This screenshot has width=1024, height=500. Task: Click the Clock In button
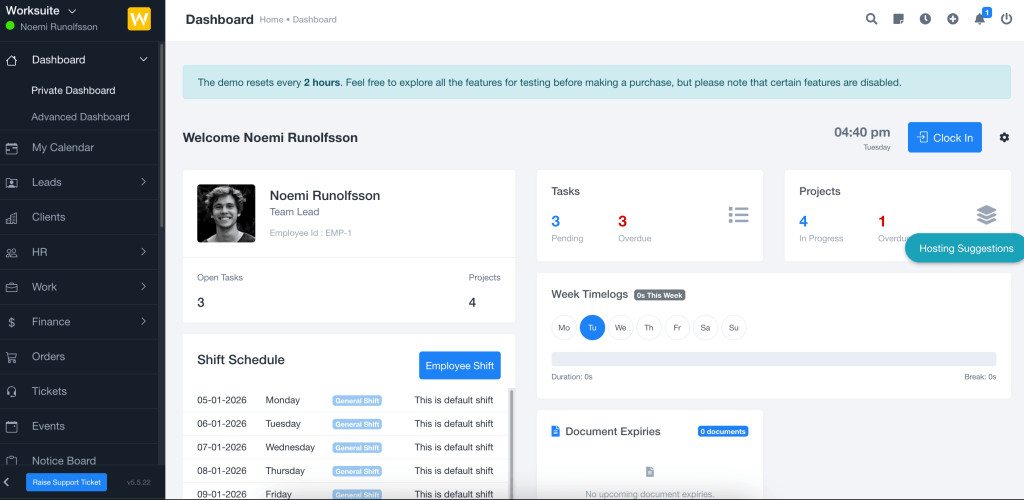(x=944, y=138)
